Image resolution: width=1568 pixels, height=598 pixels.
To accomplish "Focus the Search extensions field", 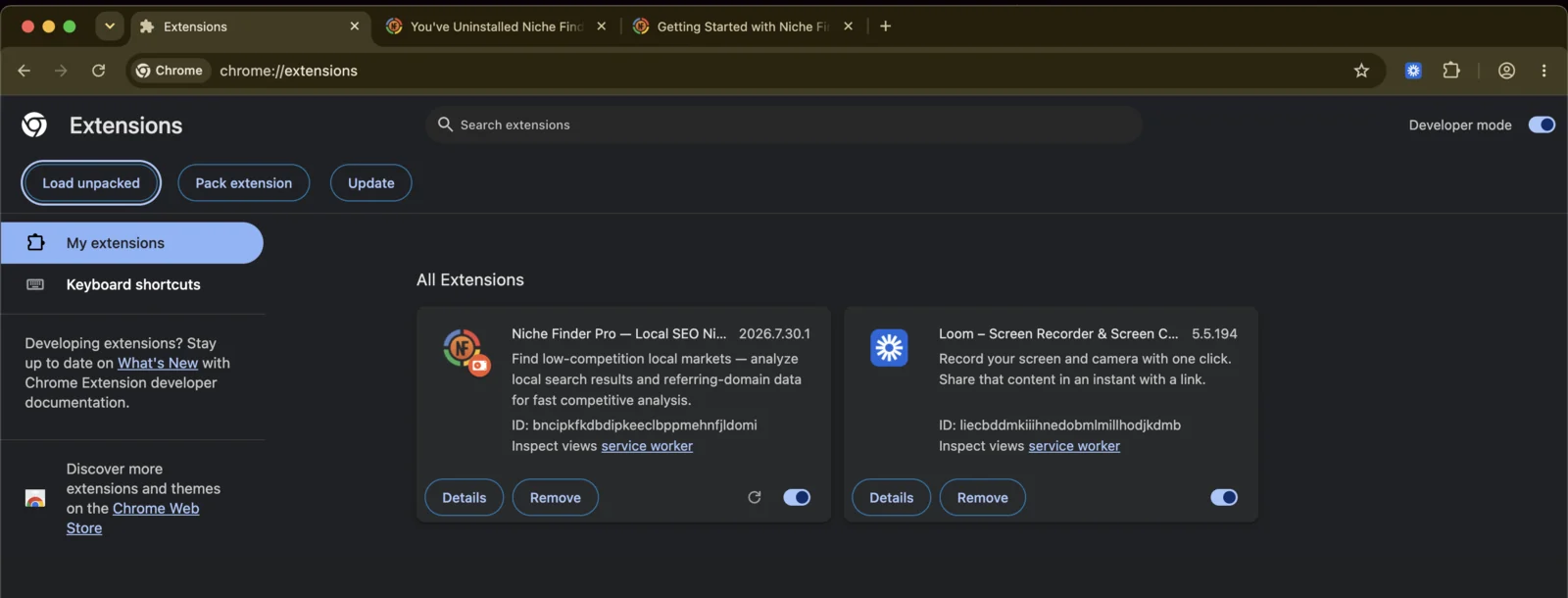I will tap(784, 125).
